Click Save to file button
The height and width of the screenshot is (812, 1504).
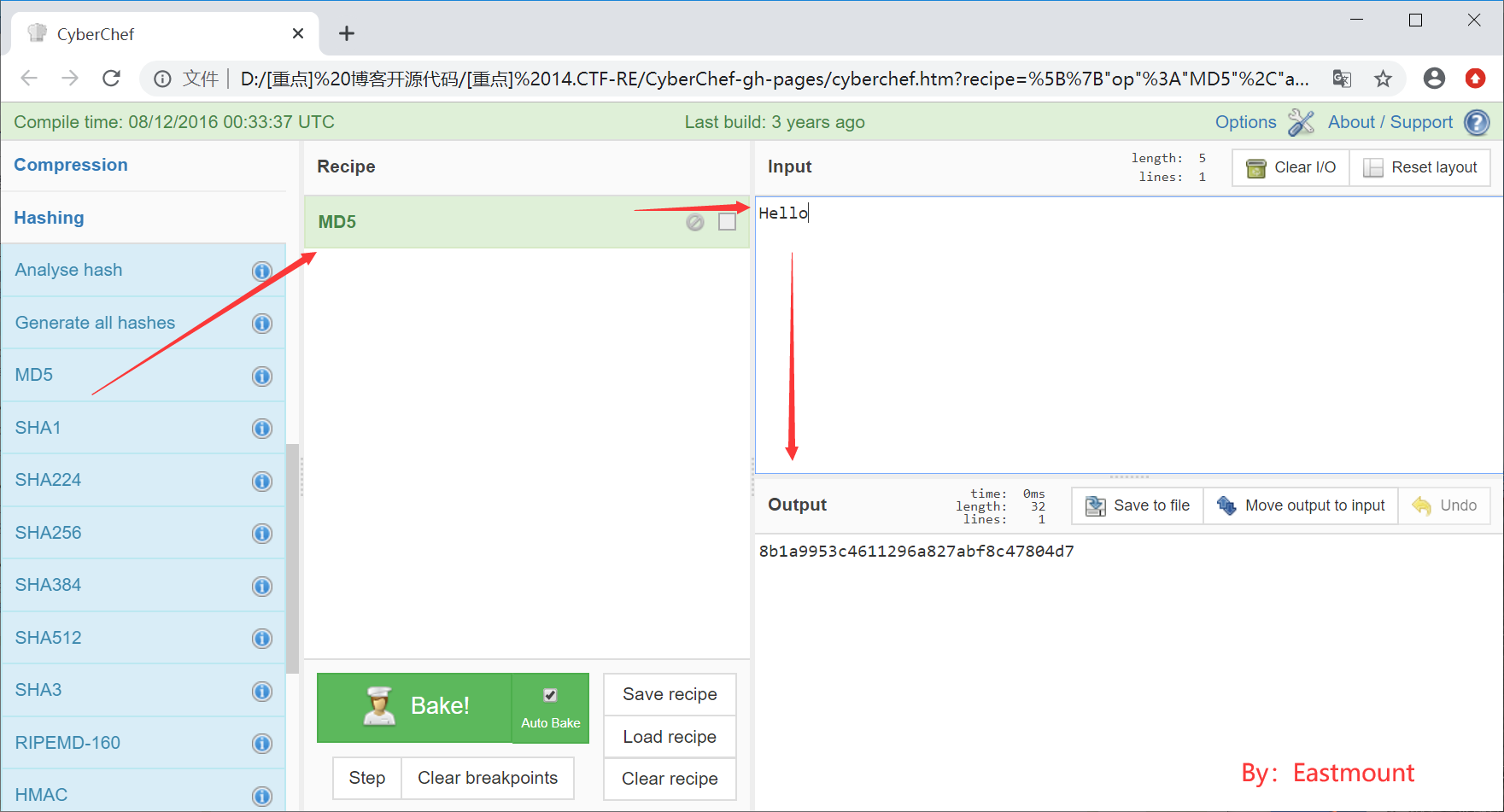tap(1138, 505)
